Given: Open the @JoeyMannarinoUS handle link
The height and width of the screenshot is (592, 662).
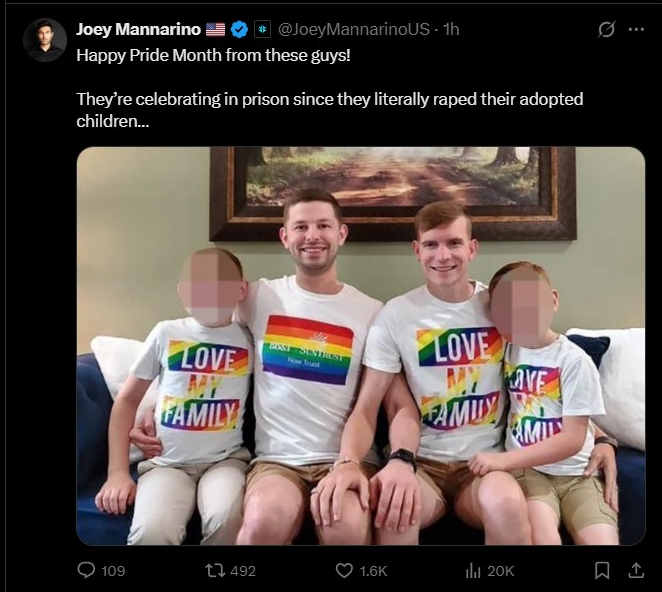Looking at the screenshot, I should (x=354, y=29).
